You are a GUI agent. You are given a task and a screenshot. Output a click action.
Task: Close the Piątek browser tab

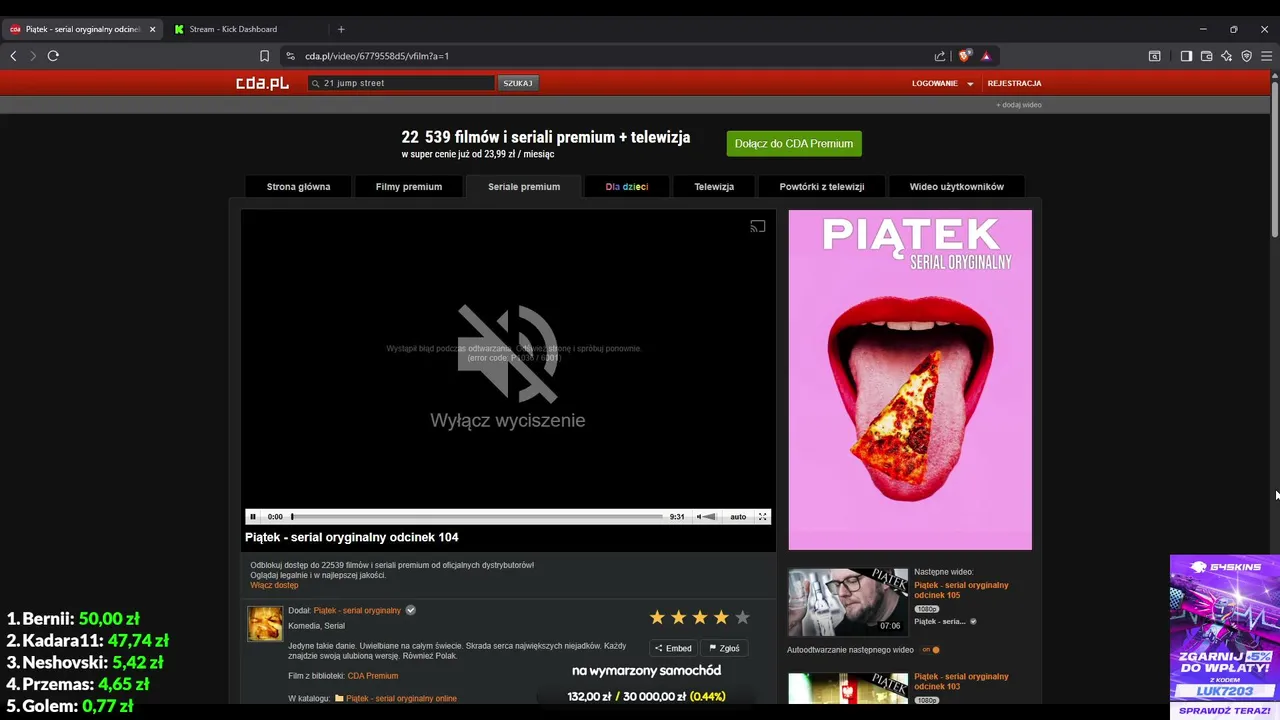point(152,29)
